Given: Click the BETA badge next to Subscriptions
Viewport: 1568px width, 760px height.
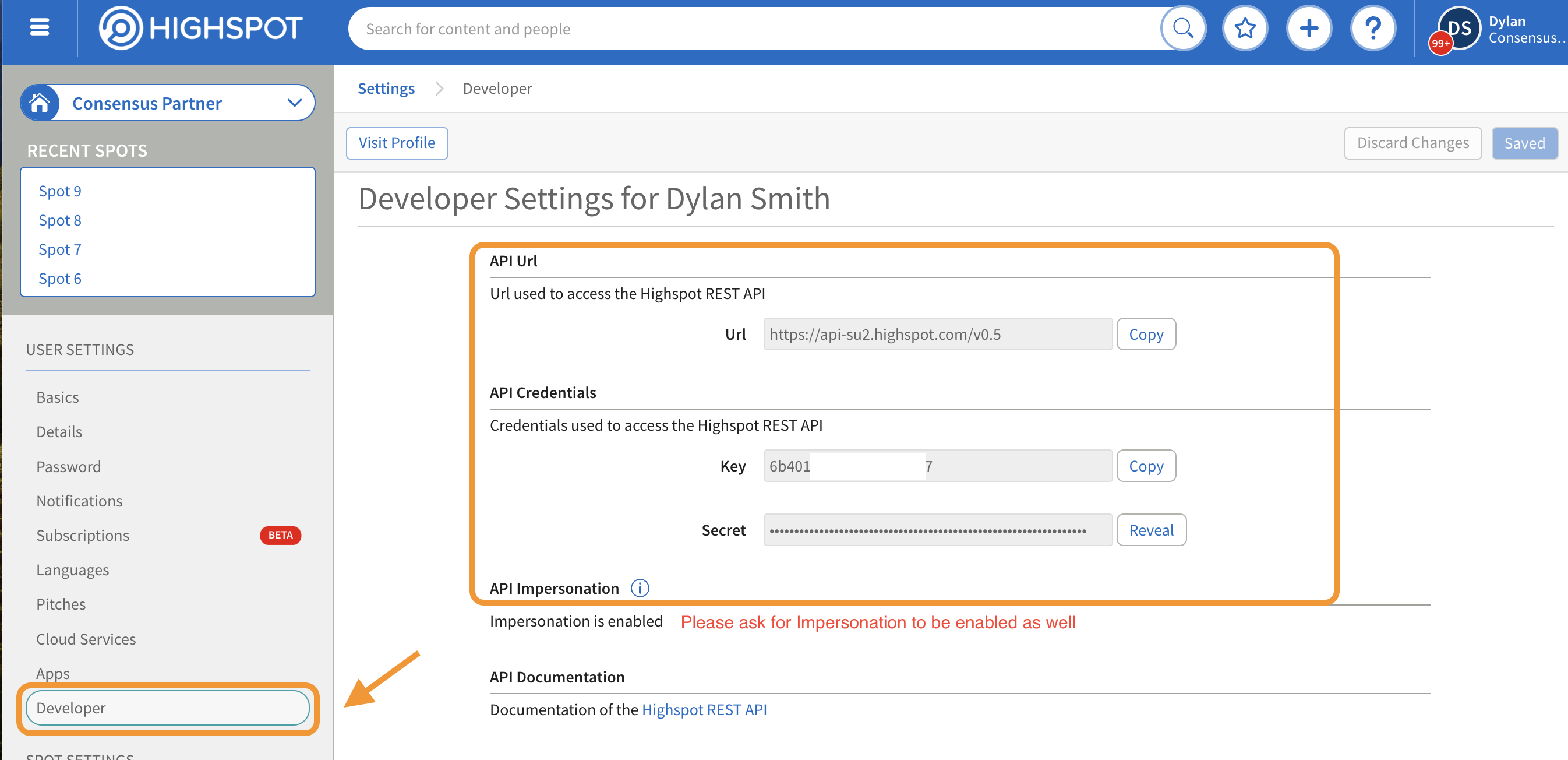Looking at the screenshot, I should 280,535.
